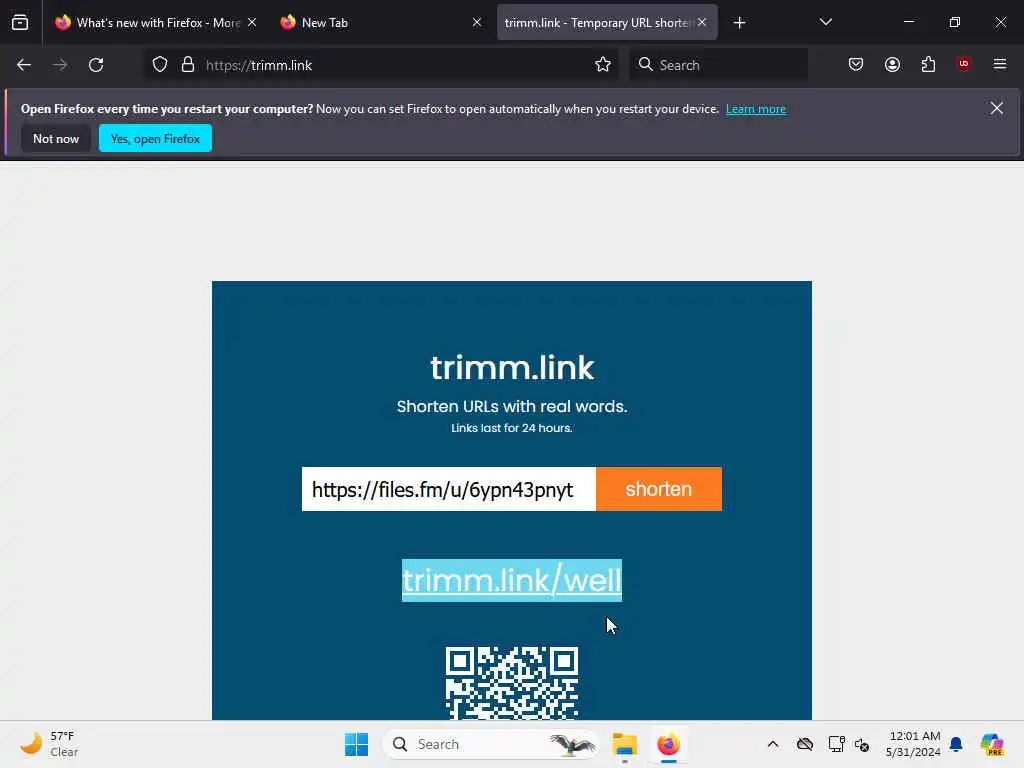Click the trimm.link page heading

[512, 368]
